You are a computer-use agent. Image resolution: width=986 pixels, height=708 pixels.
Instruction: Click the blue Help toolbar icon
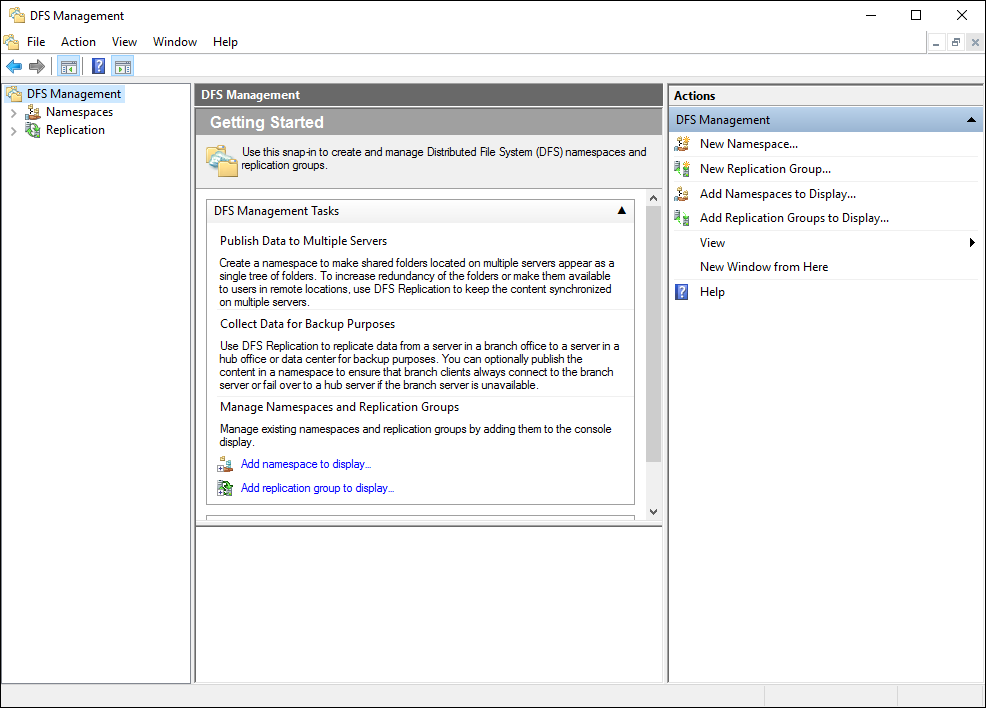coord(98,67)
